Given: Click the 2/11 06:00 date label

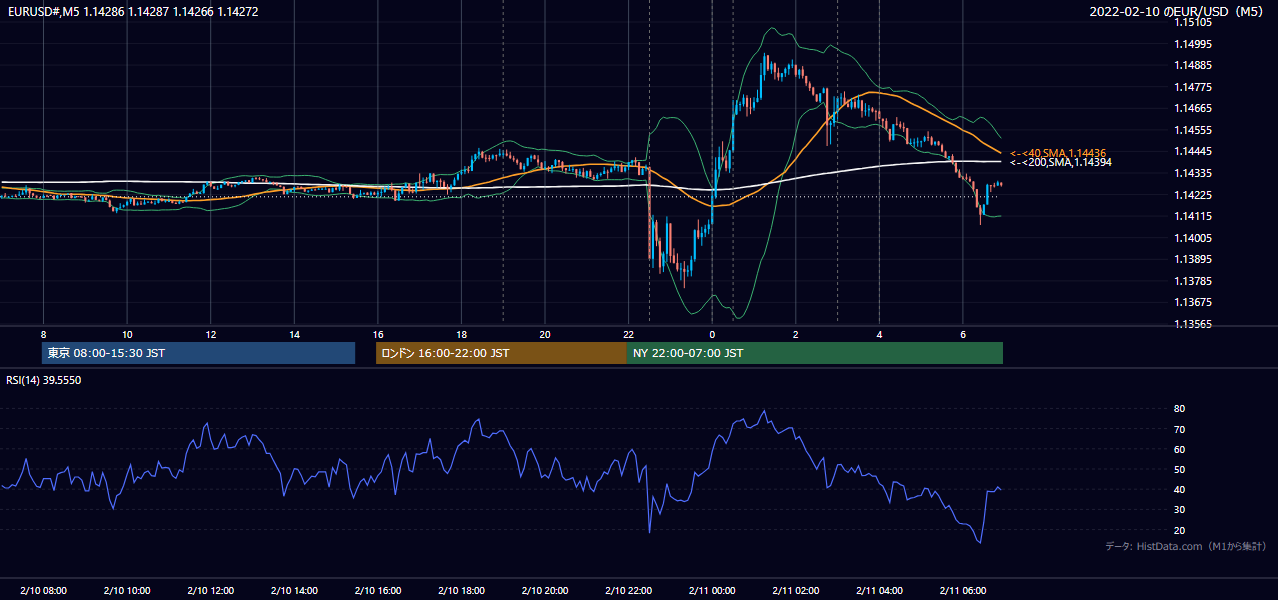Looking at the screenshot, I should [962, 591].
